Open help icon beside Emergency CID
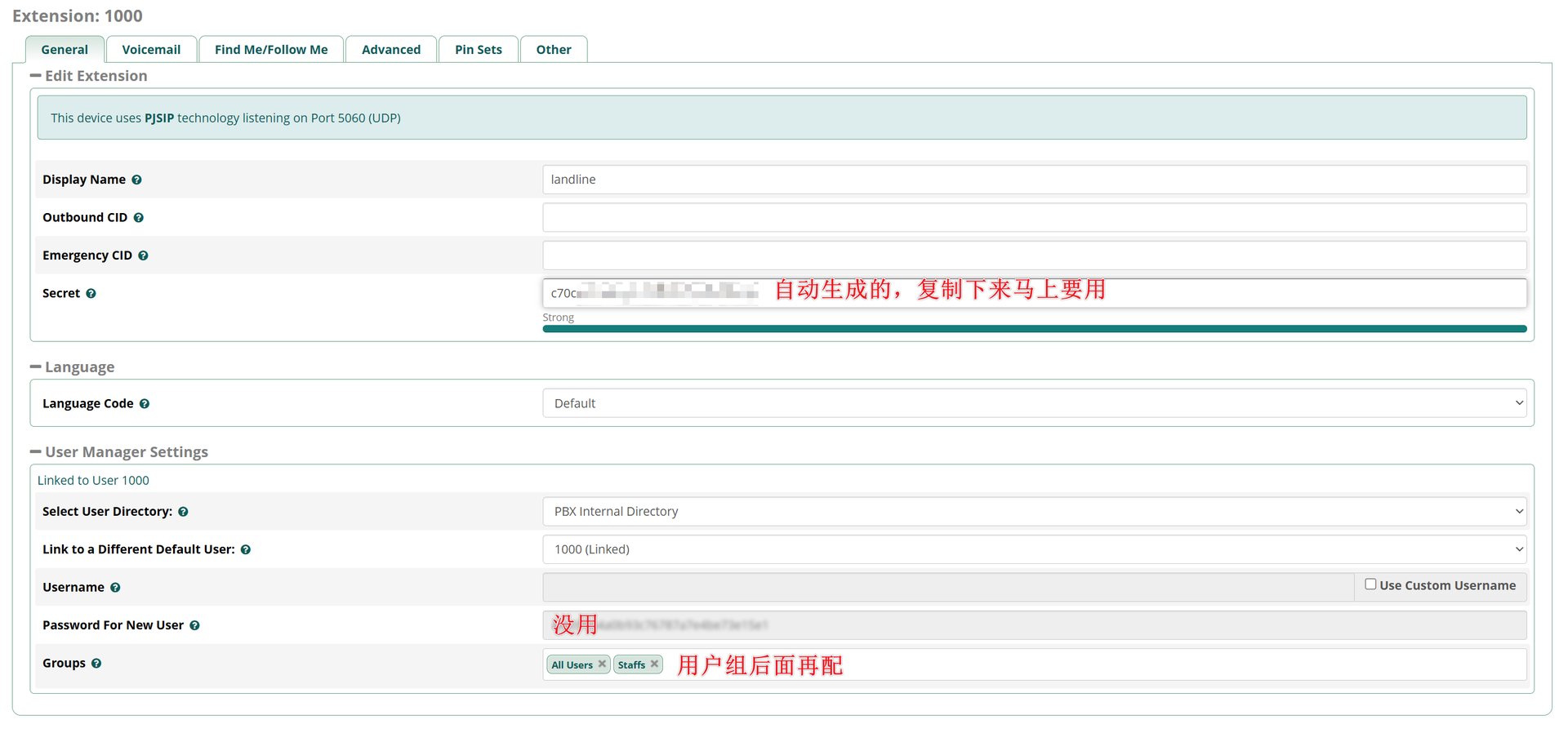1568x742 pixels. (x=143, y=255)
